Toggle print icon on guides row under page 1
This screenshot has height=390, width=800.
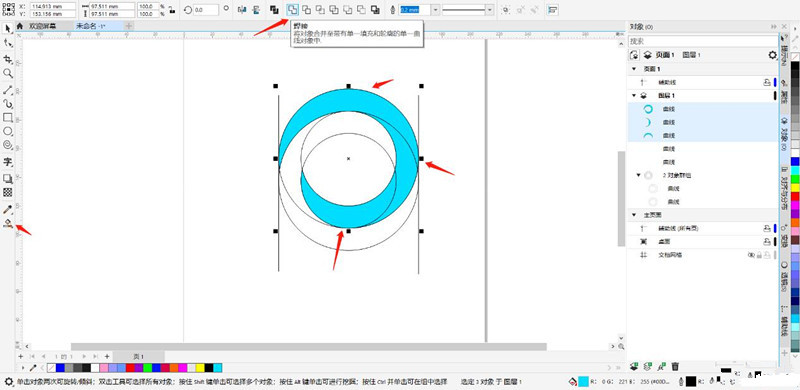766,82
